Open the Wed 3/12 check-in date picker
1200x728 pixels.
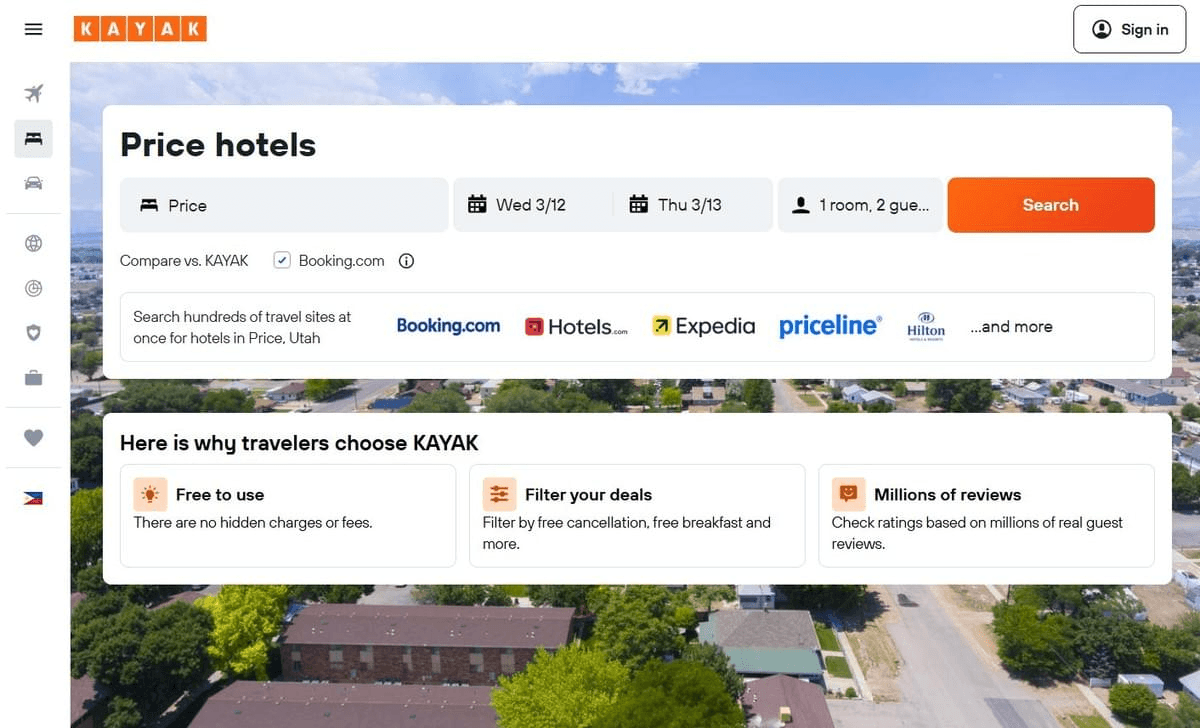click(x=534, y=205)
